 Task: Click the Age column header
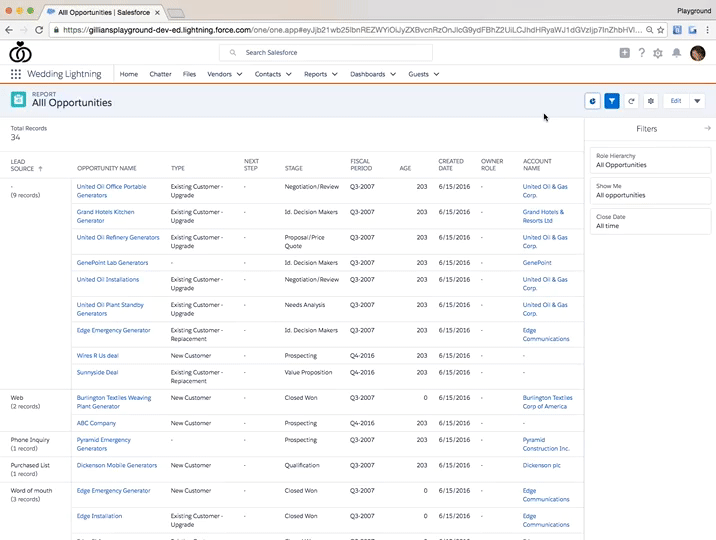click(405, 168)
